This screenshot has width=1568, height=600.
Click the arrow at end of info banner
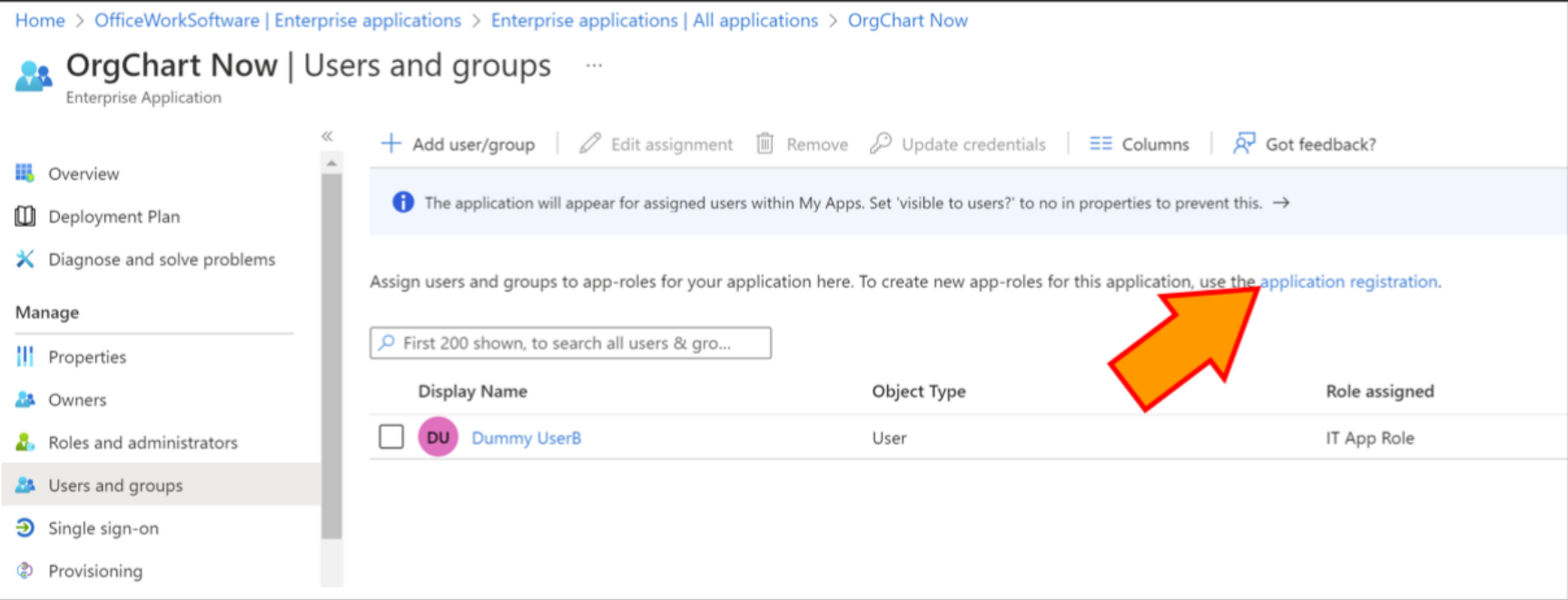pyautogui.click(x=1281, y=202)
